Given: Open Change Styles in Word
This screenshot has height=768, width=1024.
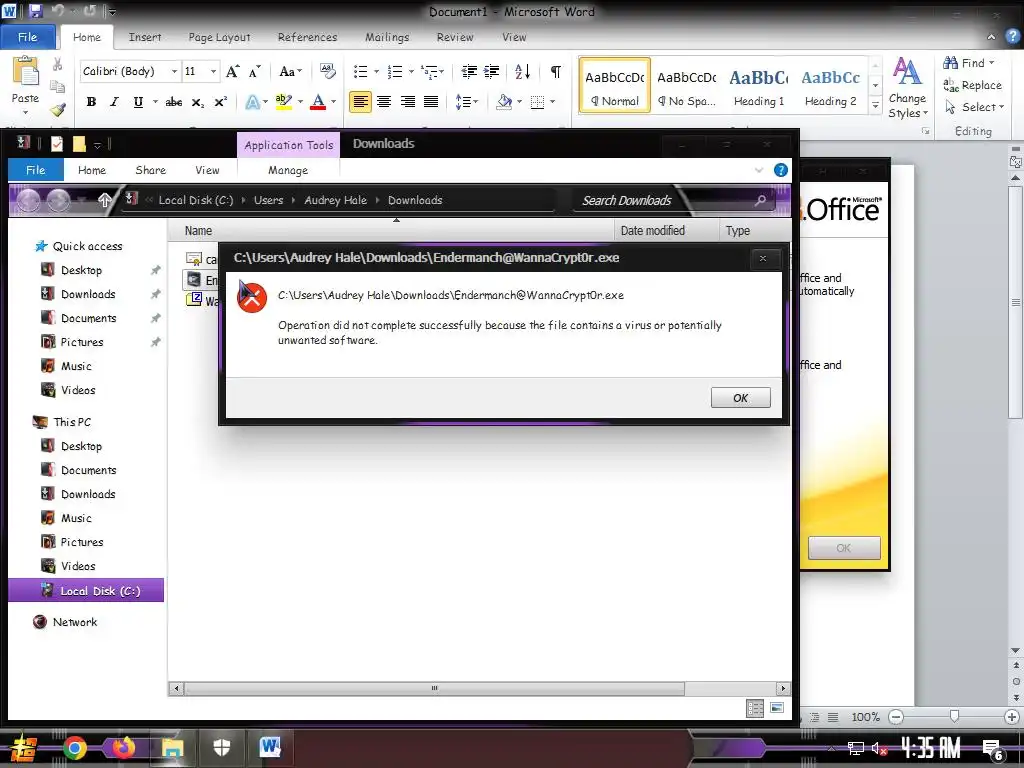Looking at the screenshot, I should pos(907,88).
